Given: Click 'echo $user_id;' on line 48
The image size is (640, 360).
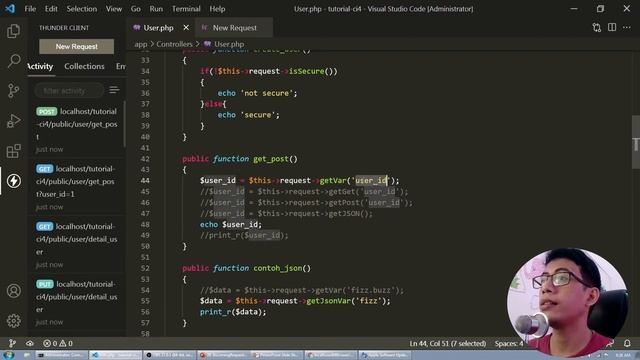Looking at the screenshot, I should click(x=231, y=224).
